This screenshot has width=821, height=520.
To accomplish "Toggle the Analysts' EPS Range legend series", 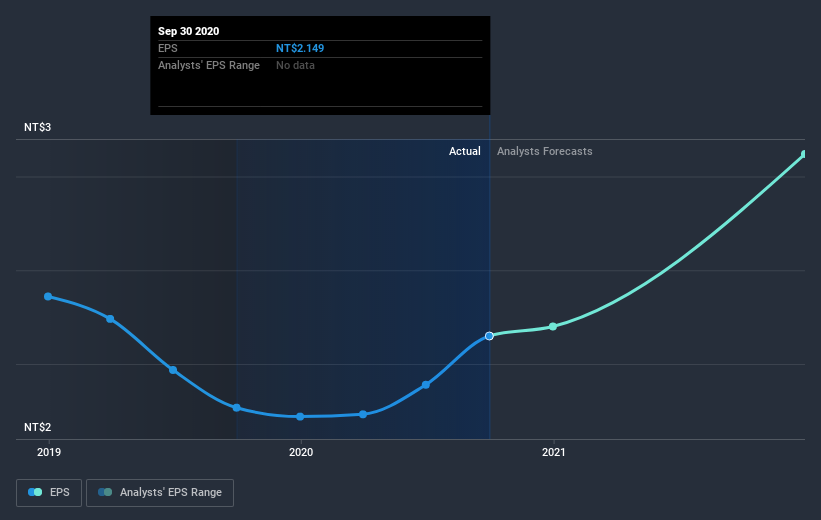I will pos(160,493).
